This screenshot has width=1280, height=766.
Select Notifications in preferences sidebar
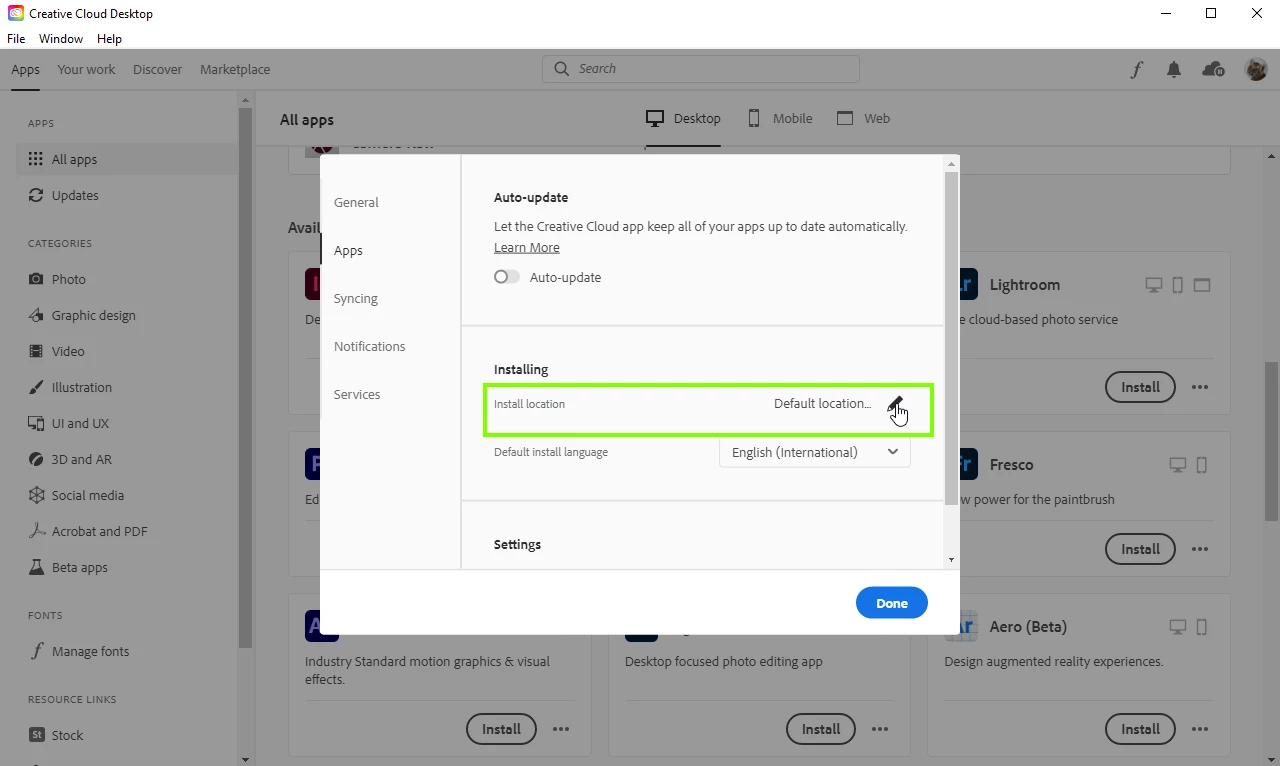(x=370, y=346)
